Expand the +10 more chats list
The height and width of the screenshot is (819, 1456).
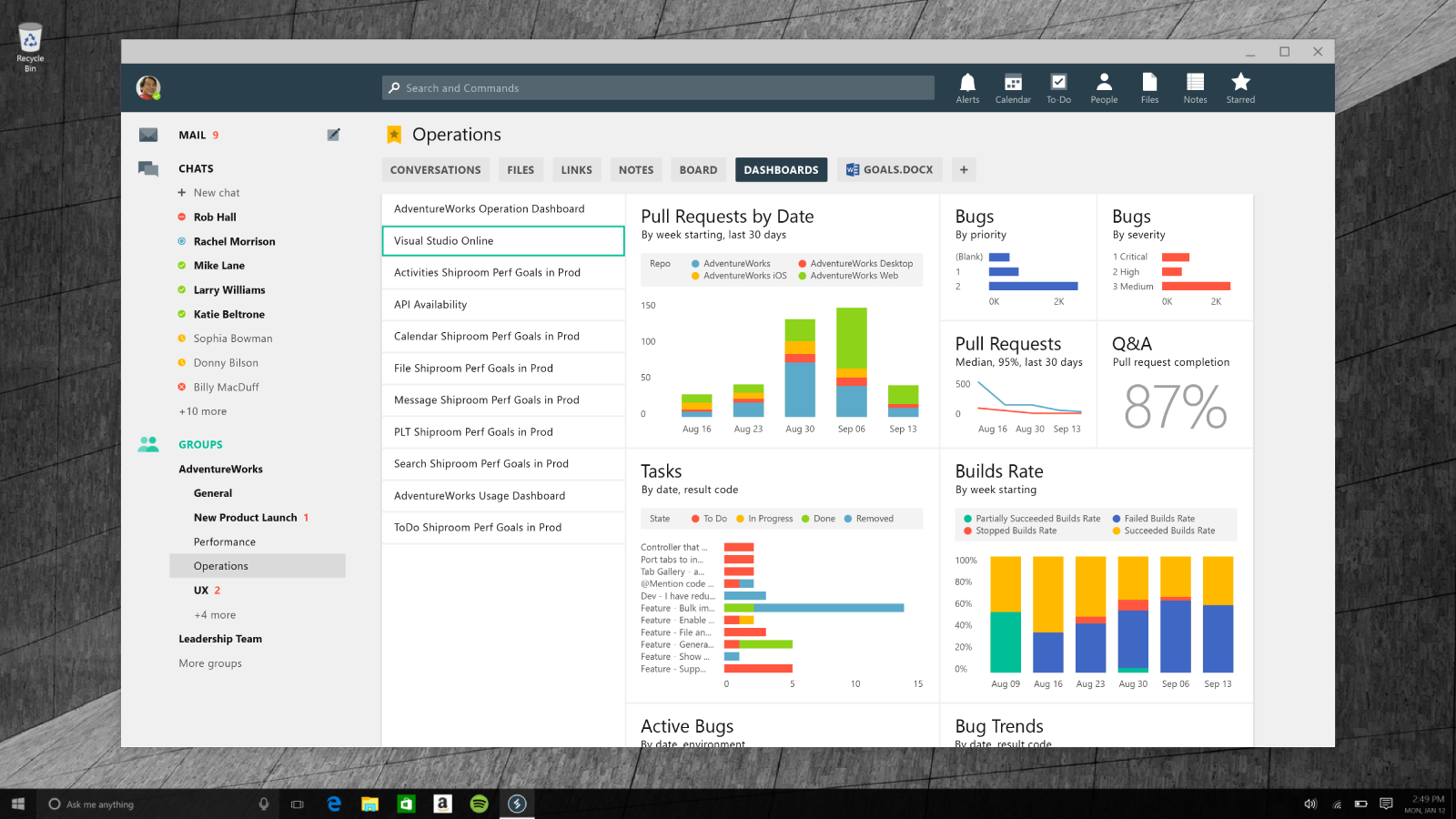pyautogui.click(x=203, y=411)
